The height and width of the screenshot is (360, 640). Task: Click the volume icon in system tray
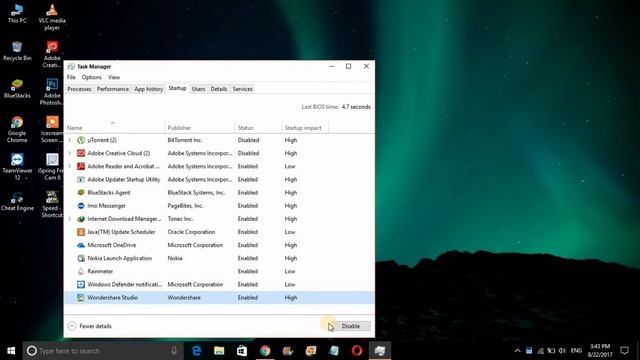click(562, 351)
